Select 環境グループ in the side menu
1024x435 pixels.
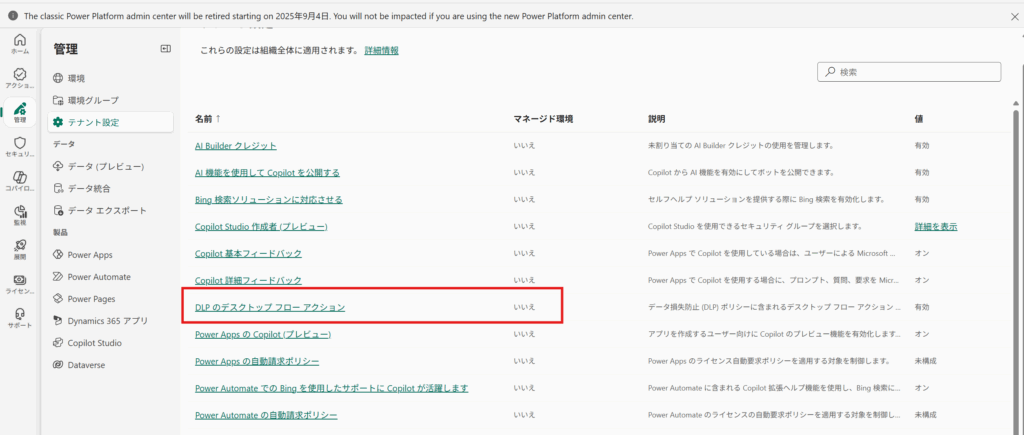(93, 100)
